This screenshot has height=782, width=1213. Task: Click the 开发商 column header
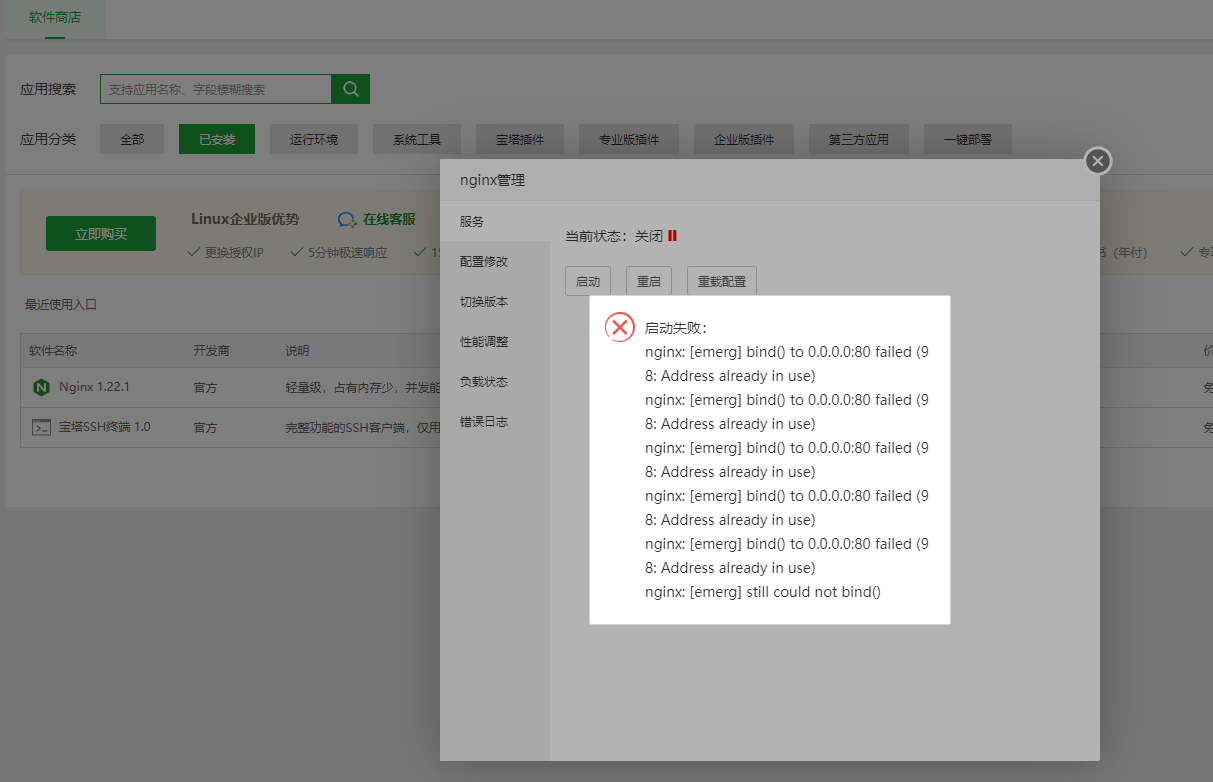click(x=211, y=351)
